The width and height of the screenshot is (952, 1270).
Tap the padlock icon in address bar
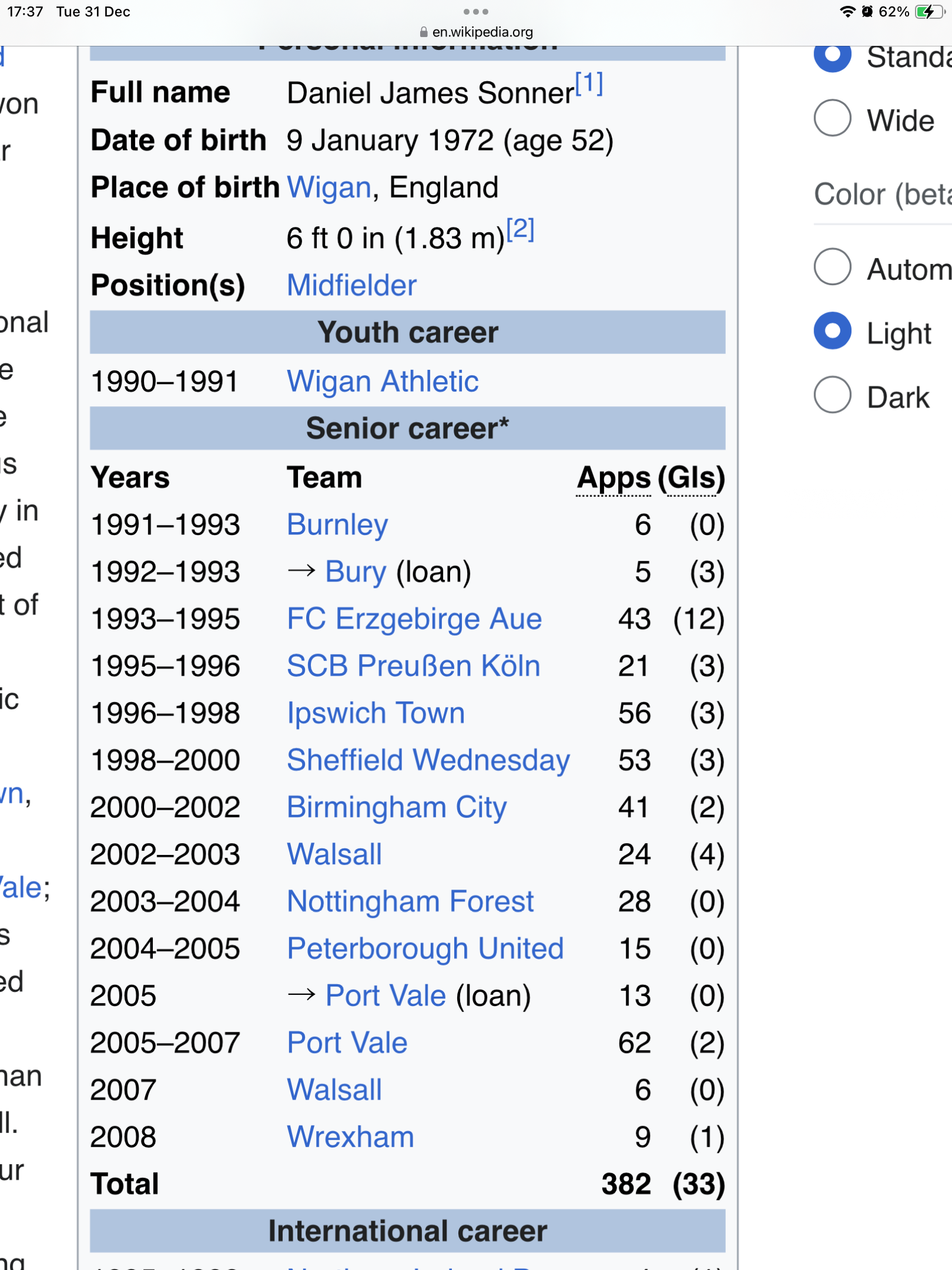tap(424, 32)
